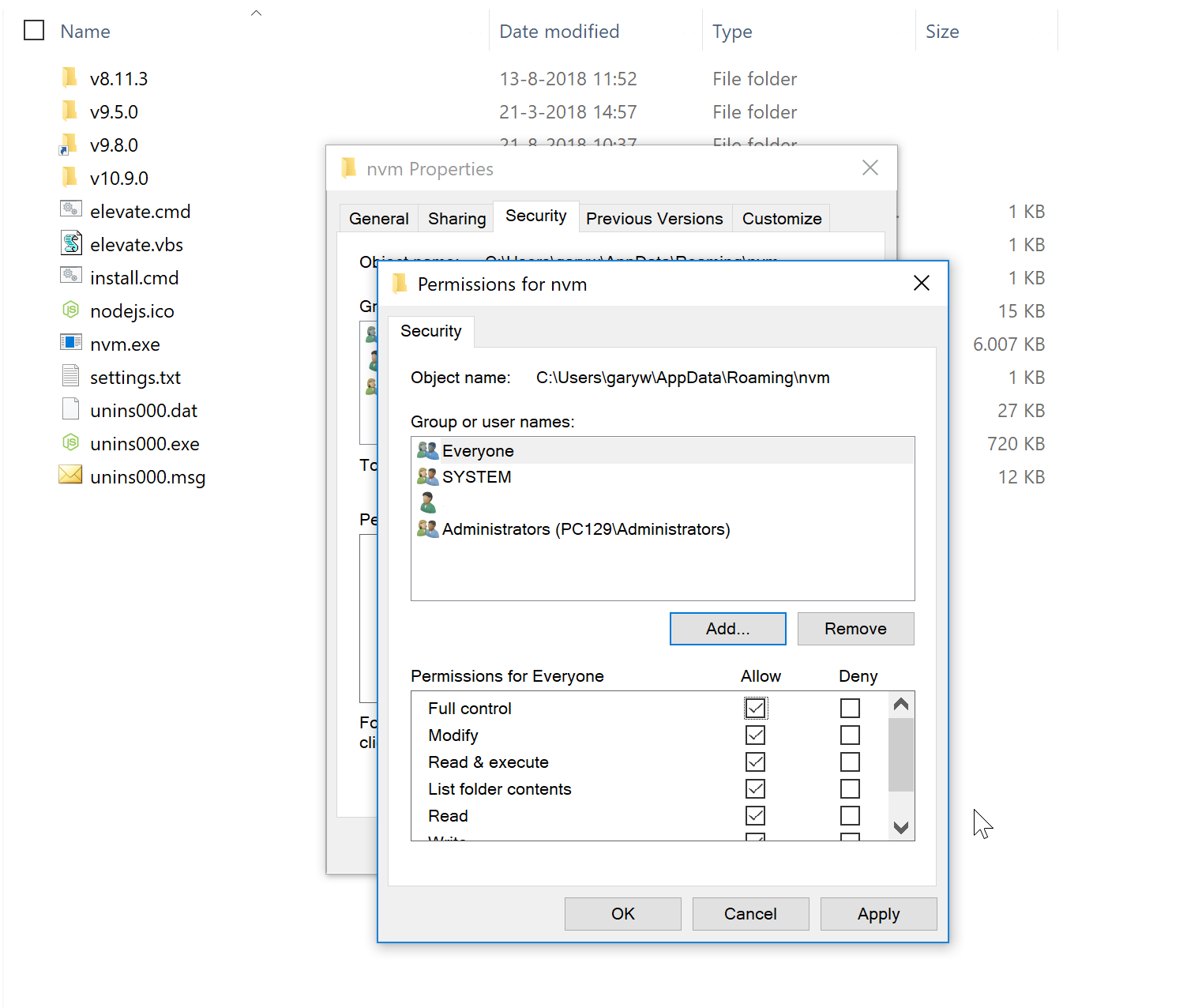Select Administrators in the group list
Image resolution: width=1187 pixels, height=1008 pixels.
[x=585, y=529]
